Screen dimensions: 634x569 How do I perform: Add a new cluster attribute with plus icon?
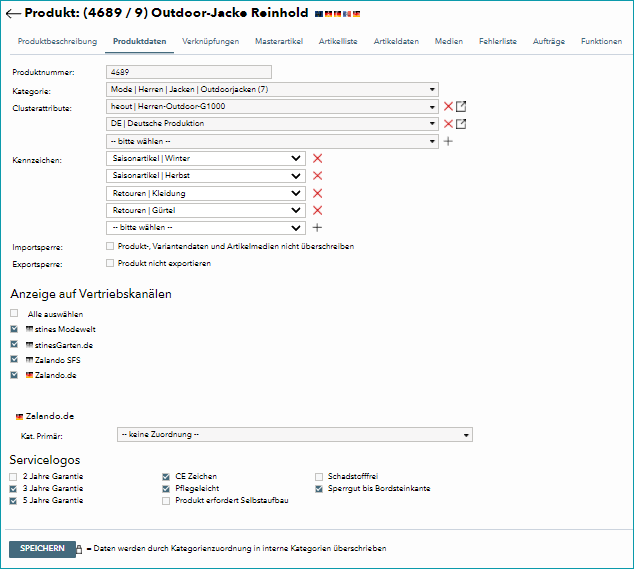click(448, 141)
